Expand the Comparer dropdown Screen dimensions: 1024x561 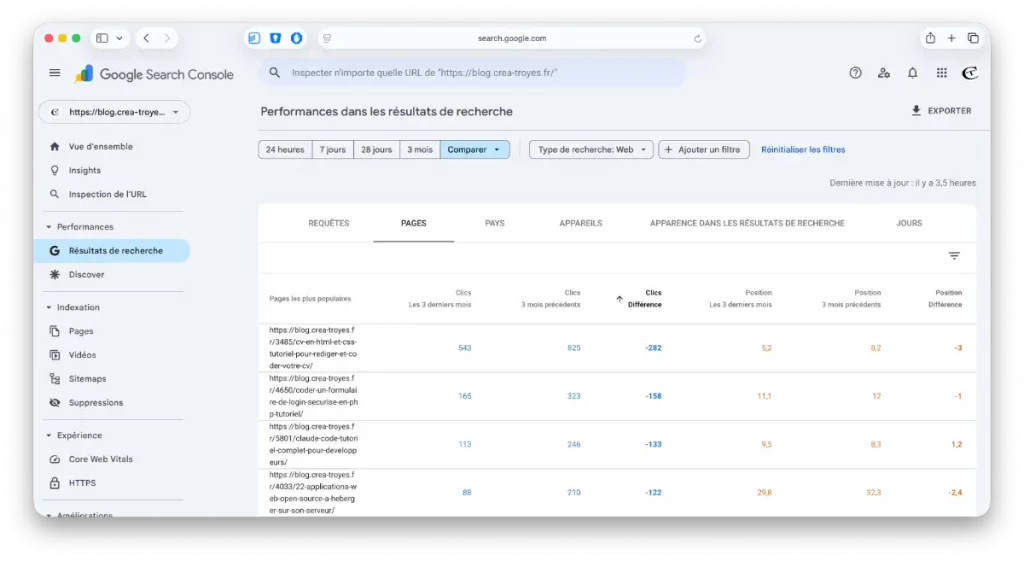pos(474,150)
